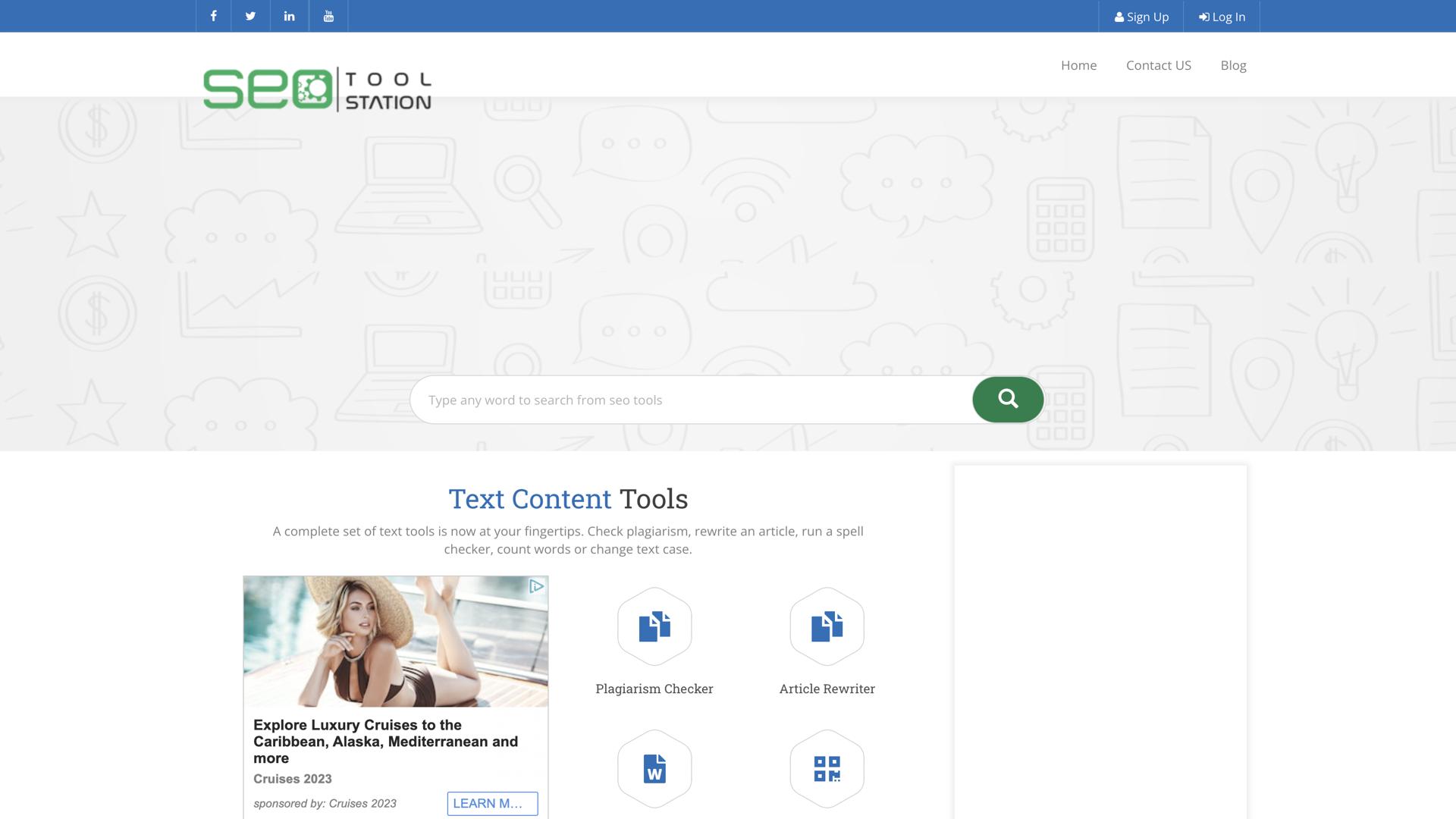The image size is (1456, 819).
Task: Click the luxury cruise ad image
Action: coord(395,639)
